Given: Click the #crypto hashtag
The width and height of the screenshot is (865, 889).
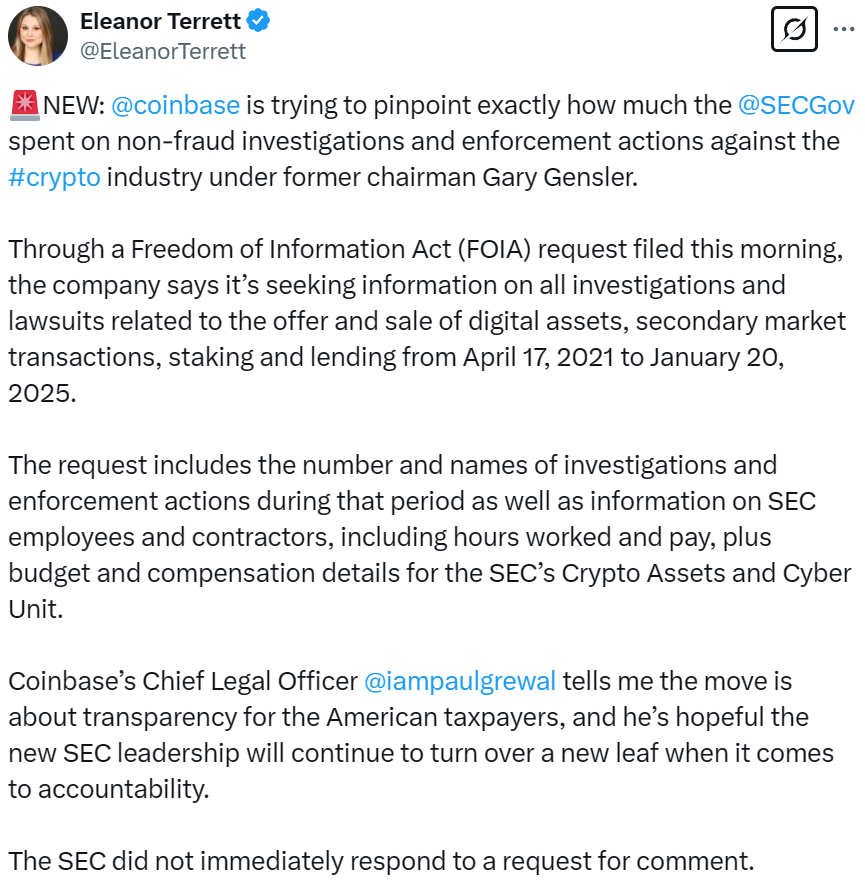Looking at the screenshot, I should [54, 176].
